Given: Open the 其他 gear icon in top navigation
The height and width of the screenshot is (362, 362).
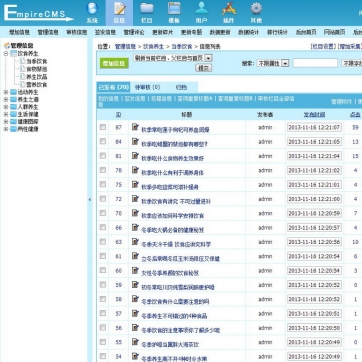Looking at the screenshot, I should click(256, 8).
